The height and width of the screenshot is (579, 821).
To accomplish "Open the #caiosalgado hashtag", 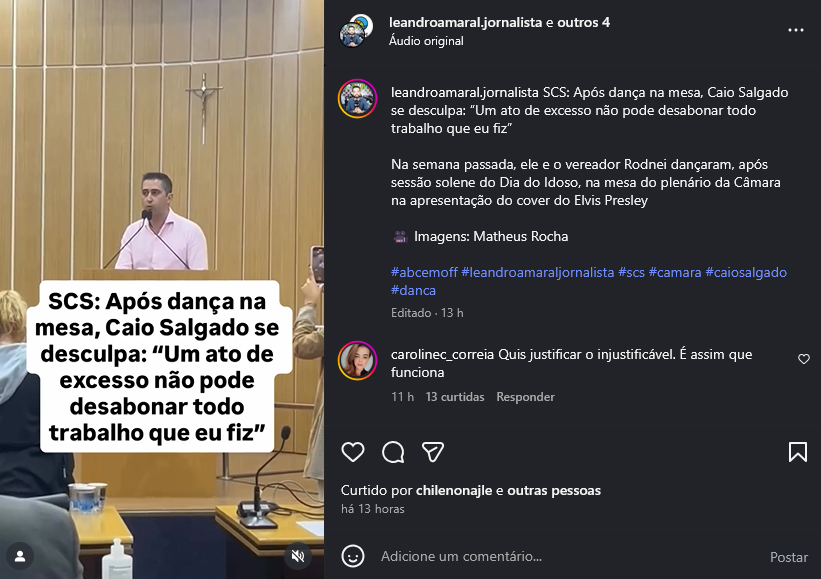I will click(x=746, y=272).
